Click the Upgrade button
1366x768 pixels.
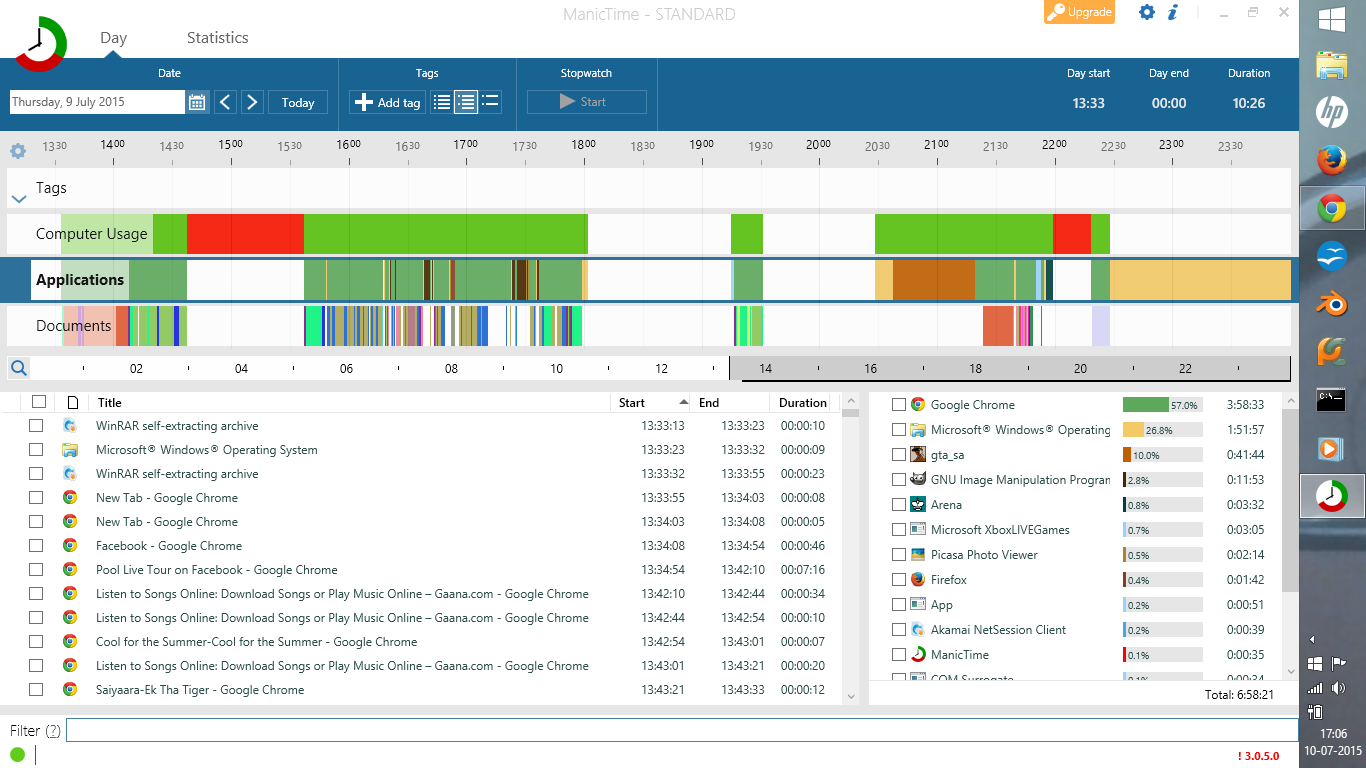pos(1079,13)
